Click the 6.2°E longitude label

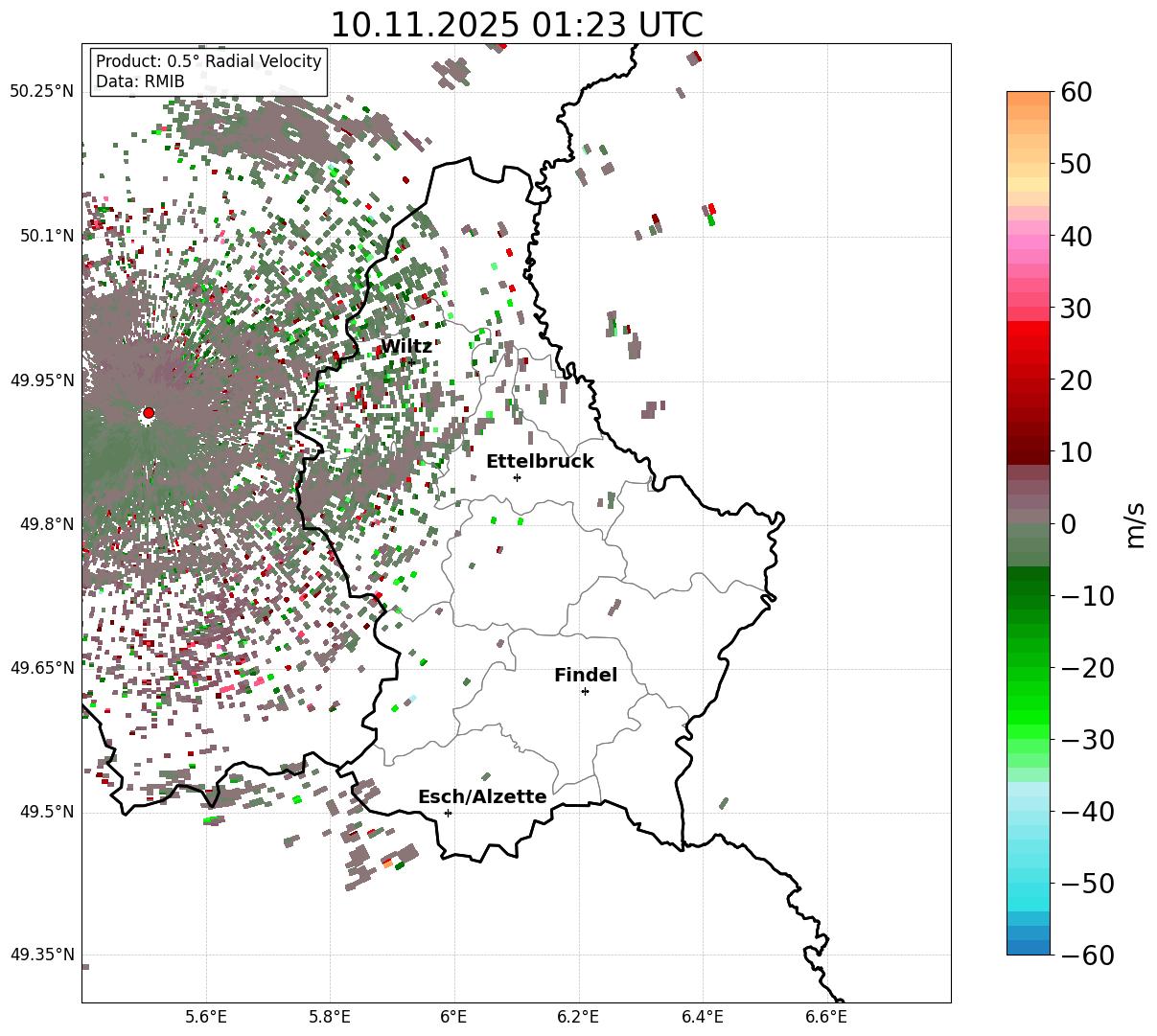point(579,1017)
